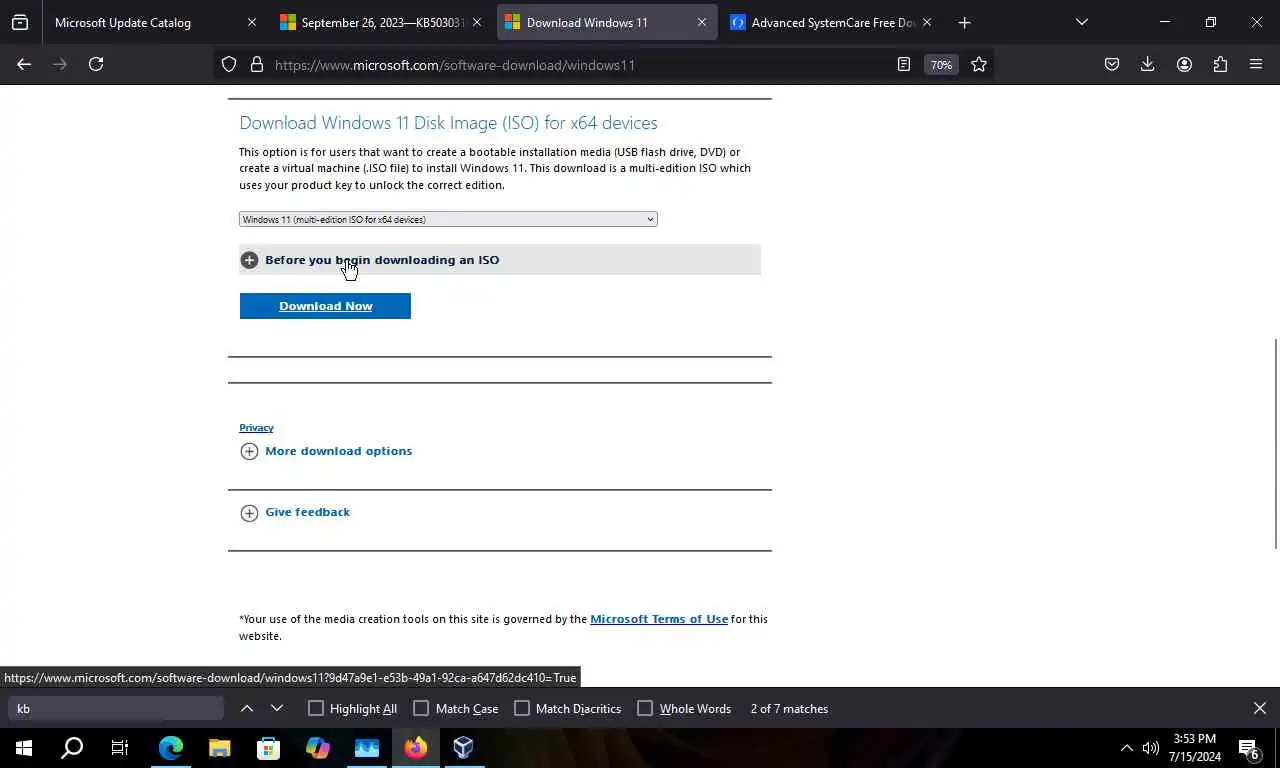Open a new tab with plus button
Screen dimensions: 1280x768
tap(964, 22)
